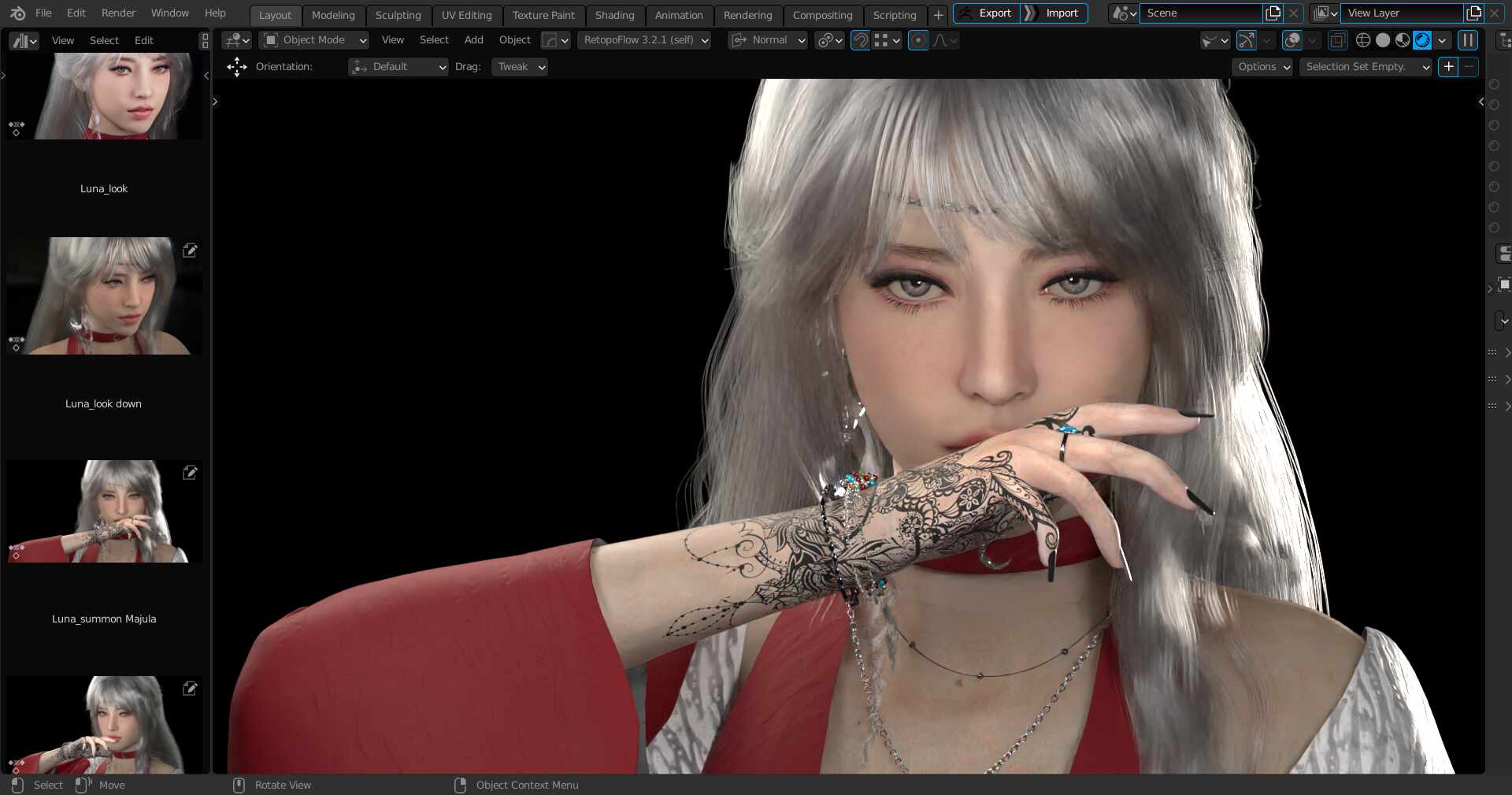Open the editor type selector in the asset panel

(22, 40)
